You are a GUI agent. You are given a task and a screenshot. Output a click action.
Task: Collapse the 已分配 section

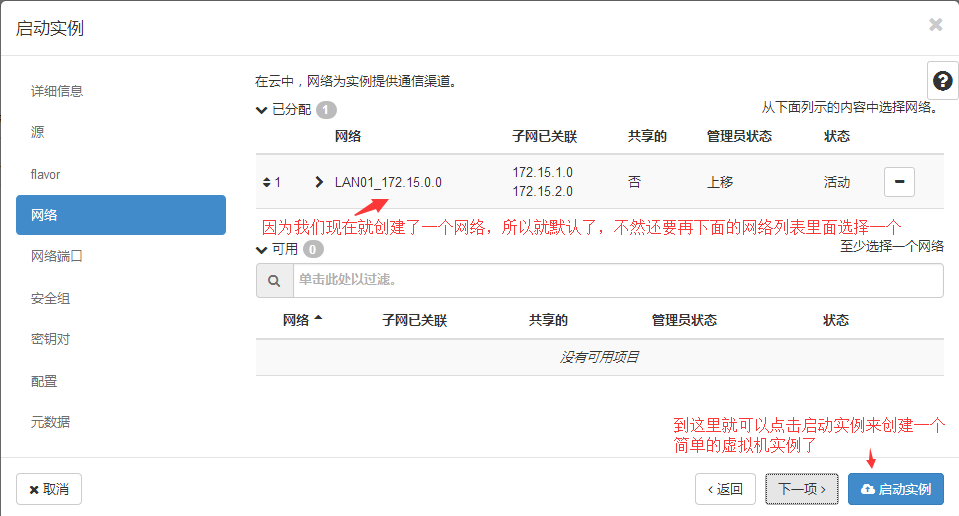pyautogui.click(x=262, y=110)
